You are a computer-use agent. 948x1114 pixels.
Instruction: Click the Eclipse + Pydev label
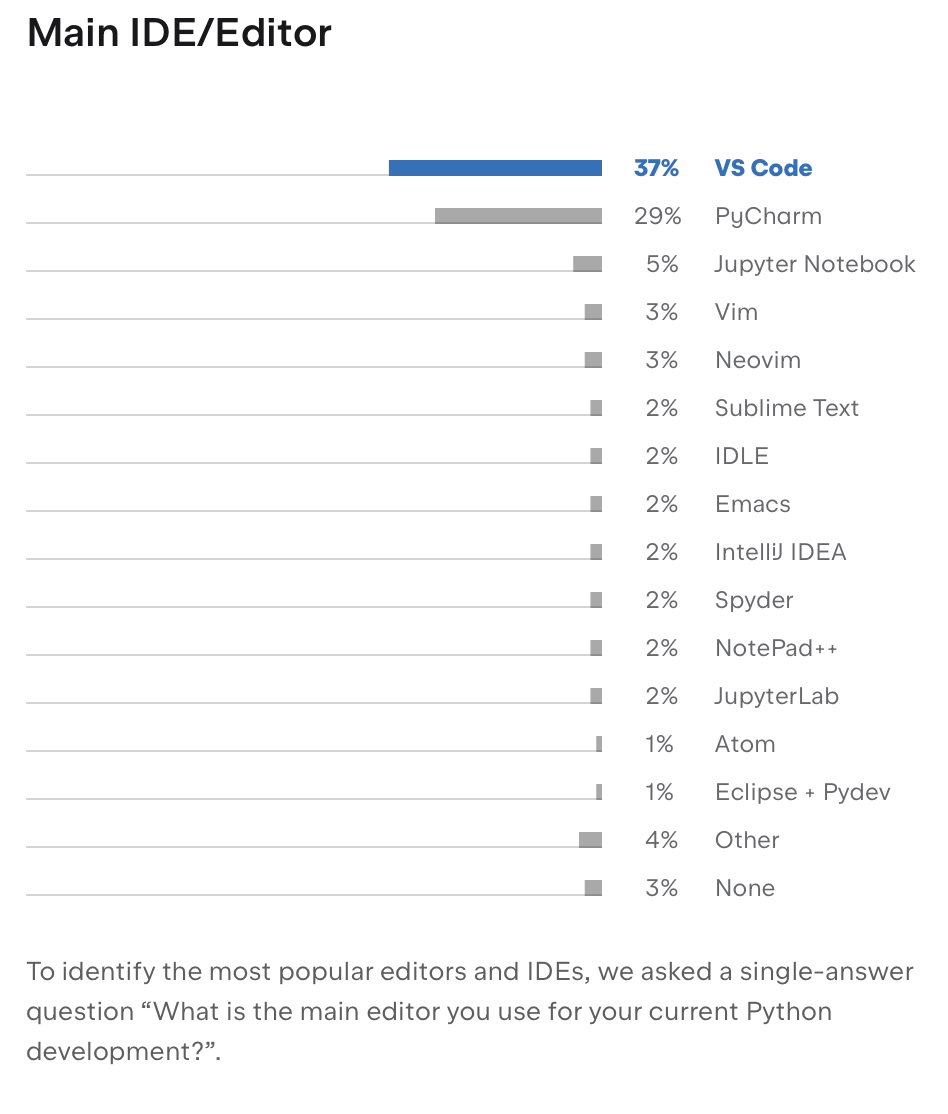pyautogui.click(x=802, y=792)
